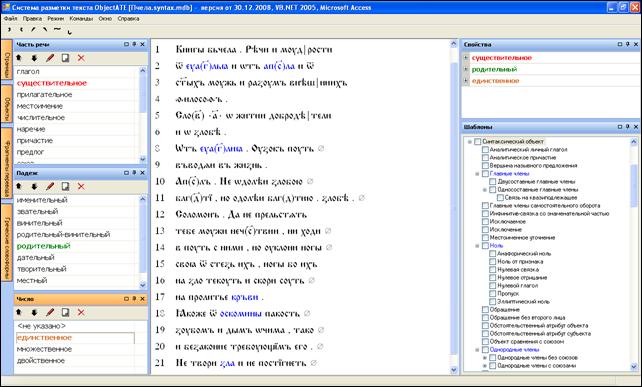Collapse Однородные члены tree node
642x387 pixels.
point(477,350)
